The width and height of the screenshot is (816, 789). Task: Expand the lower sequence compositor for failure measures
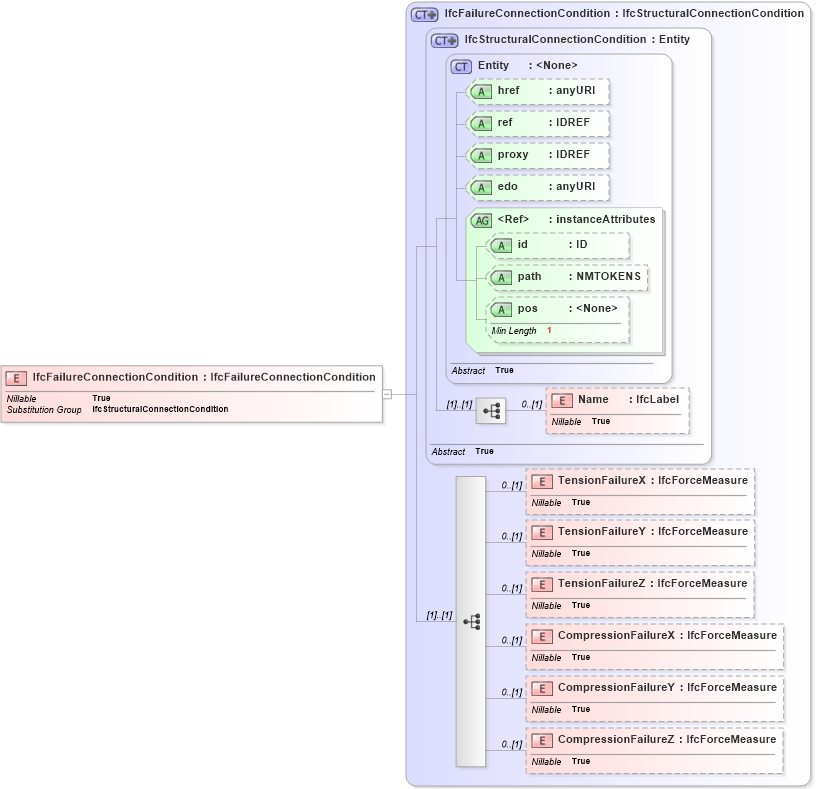(470, 621)
